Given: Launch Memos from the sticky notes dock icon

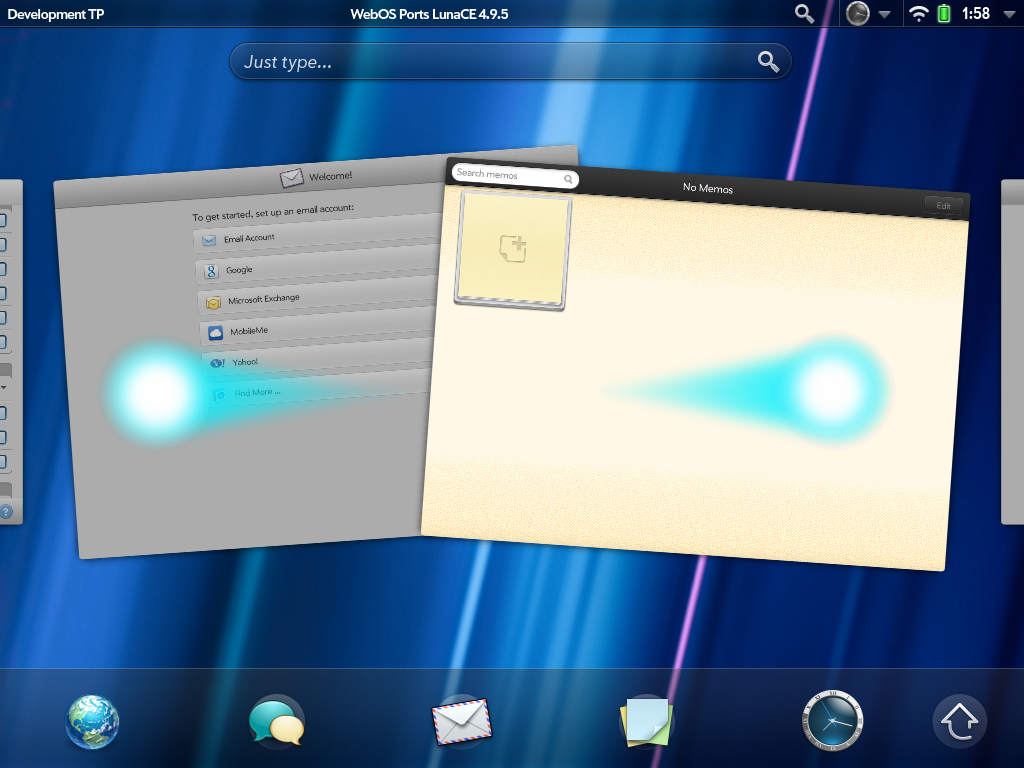Looking at the screenshot, I should click(x=645, y=722).
